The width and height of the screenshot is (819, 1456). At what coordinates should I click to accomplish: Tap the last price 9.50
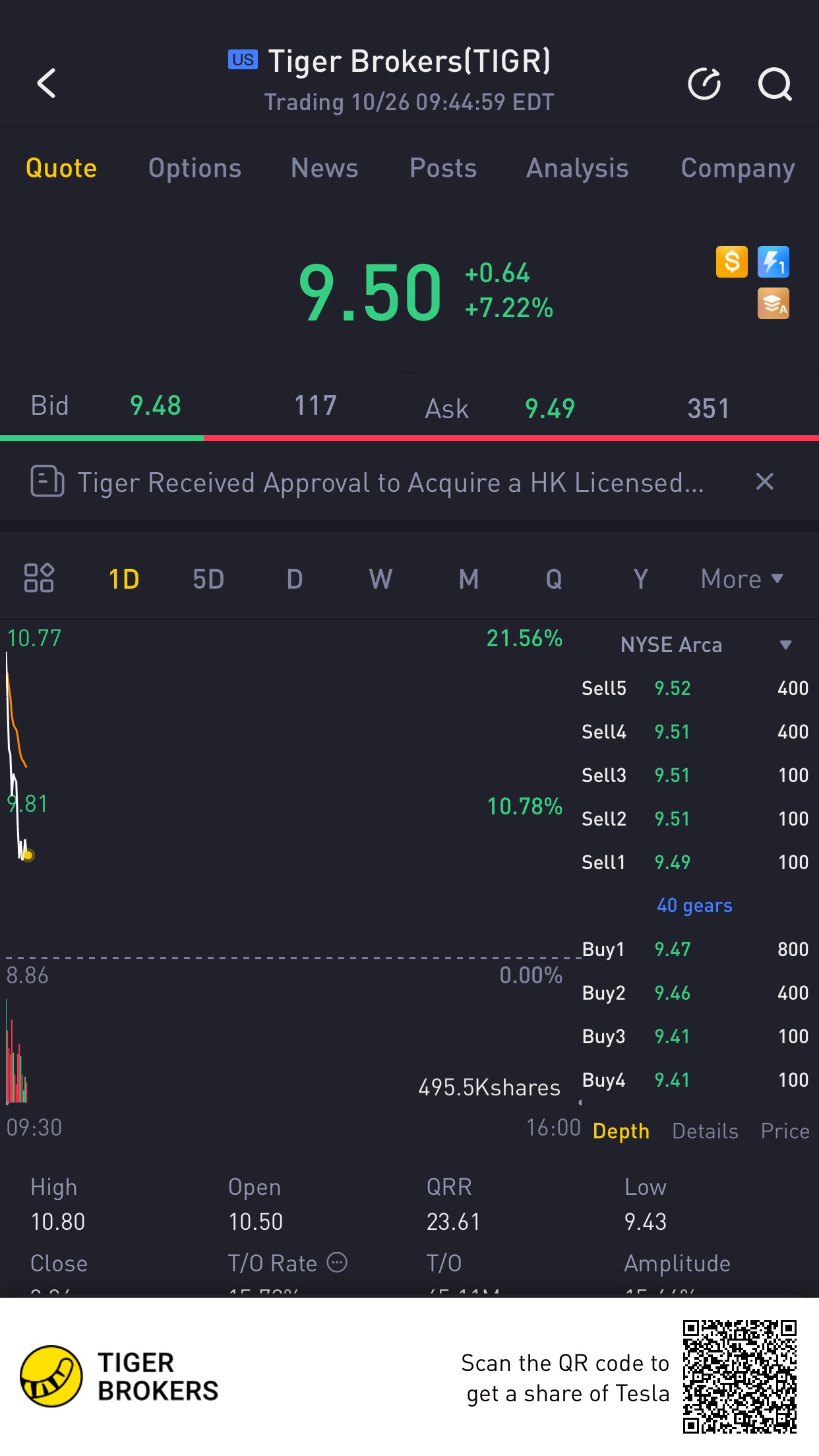click(x=370, y=292)
